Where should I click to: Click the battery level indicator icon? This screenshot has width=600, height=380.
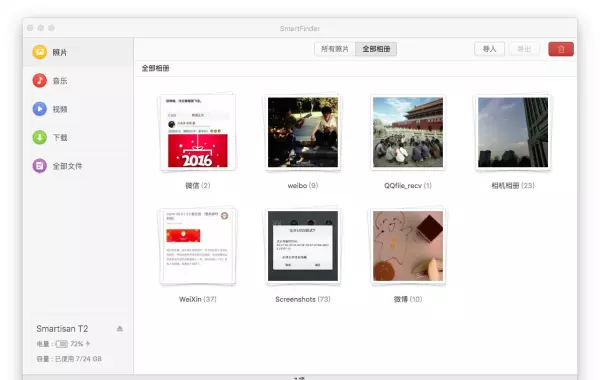coord(62,344)
